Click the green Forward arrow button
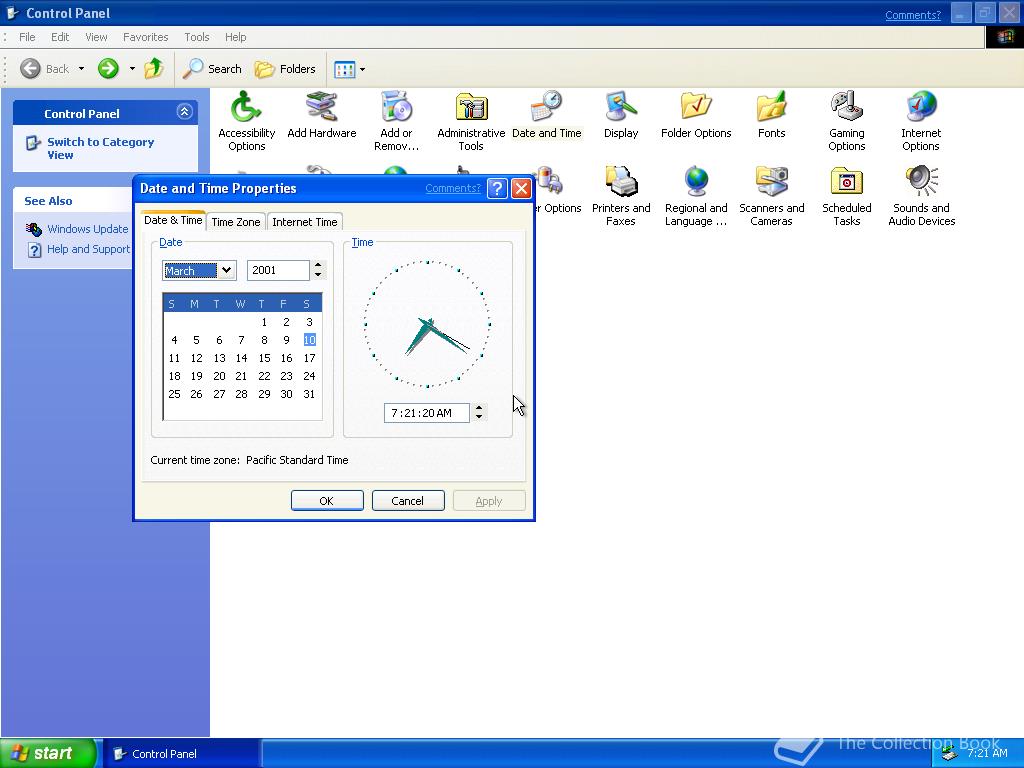This screenshot has height=768, width=1024. click(108, 69)
